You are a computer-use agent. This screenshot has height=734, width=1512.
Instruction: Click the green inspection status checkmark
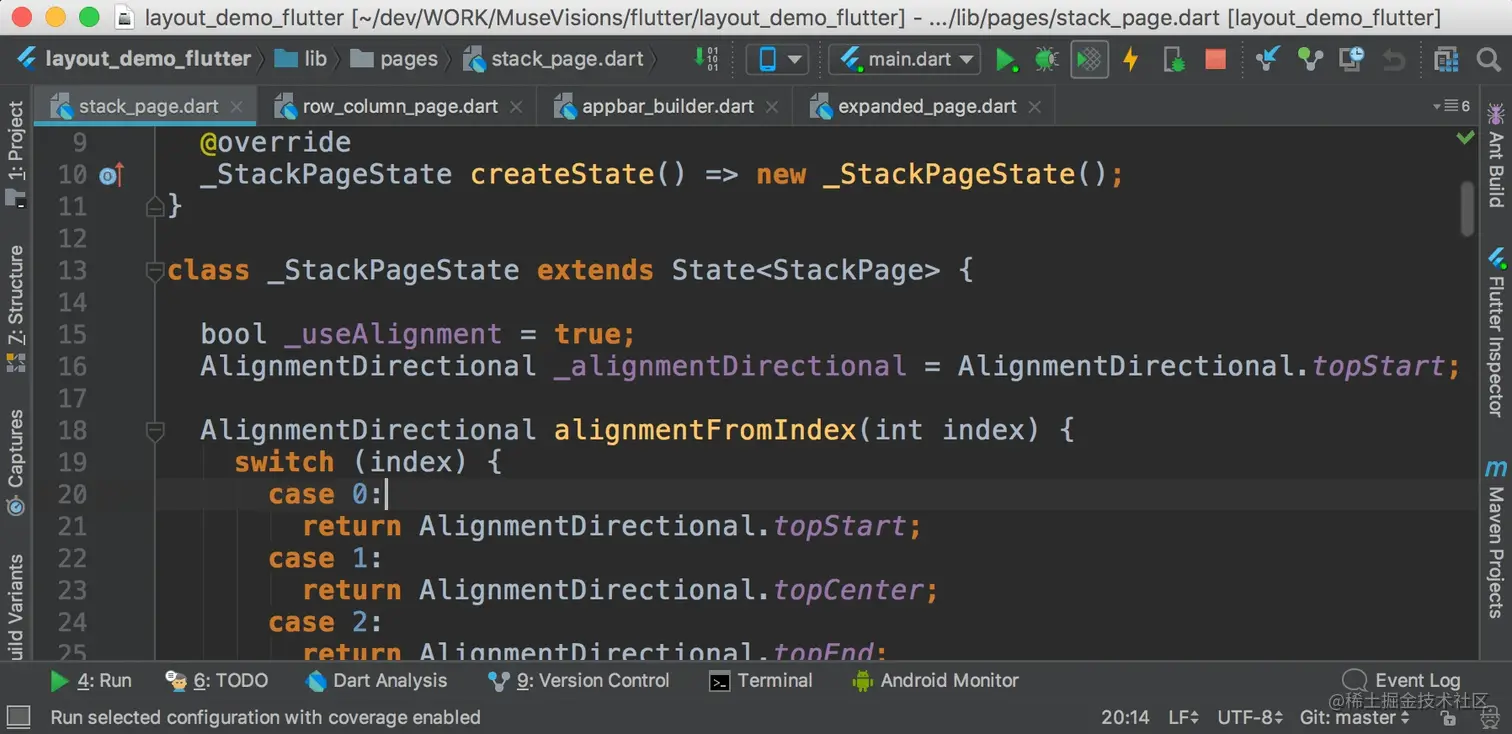(x=1465, y=137)
